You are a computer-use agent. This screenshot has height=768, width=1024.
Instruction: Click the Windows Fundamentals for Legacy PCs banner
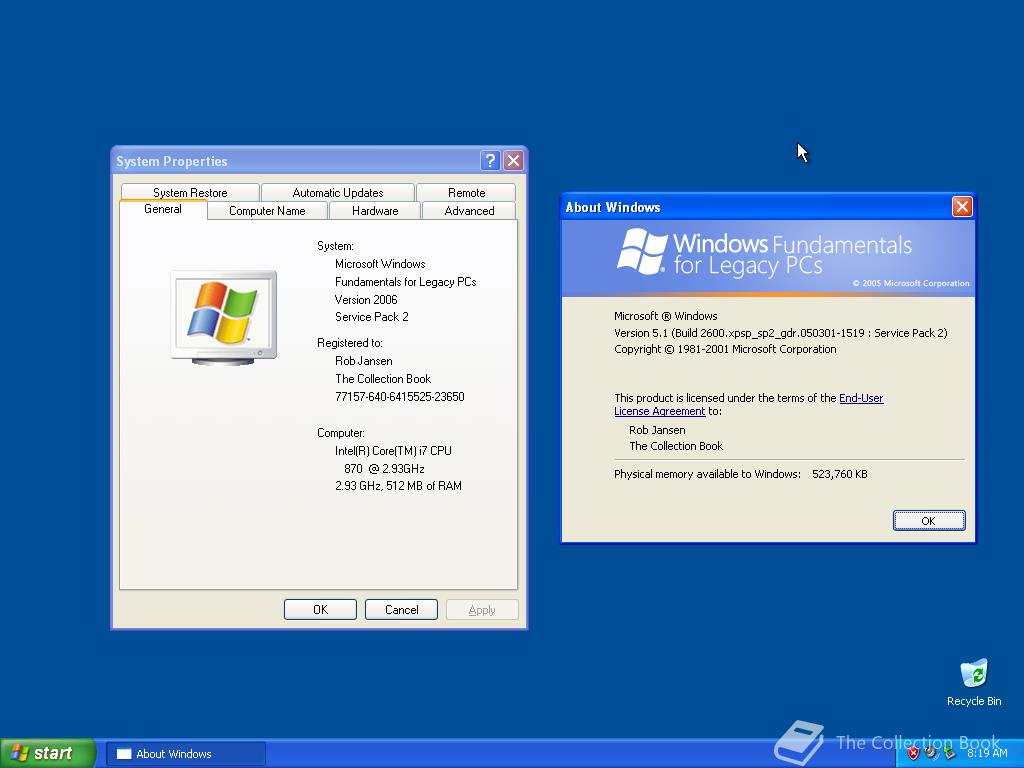tap(768, 258)
